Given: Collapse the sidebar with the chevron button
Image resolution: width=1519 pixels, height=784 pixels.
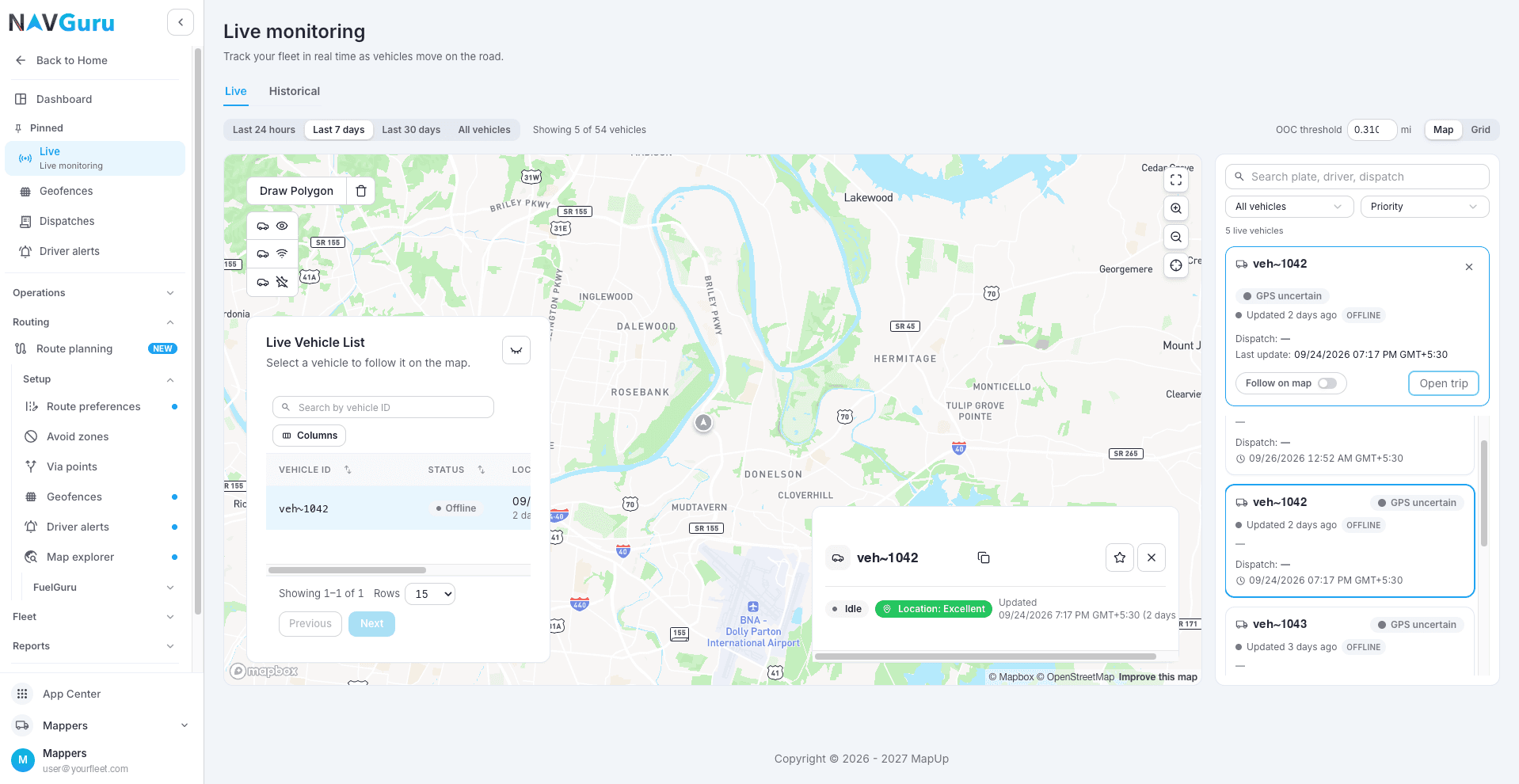Looking at the screenshot, I should point(181,22).
